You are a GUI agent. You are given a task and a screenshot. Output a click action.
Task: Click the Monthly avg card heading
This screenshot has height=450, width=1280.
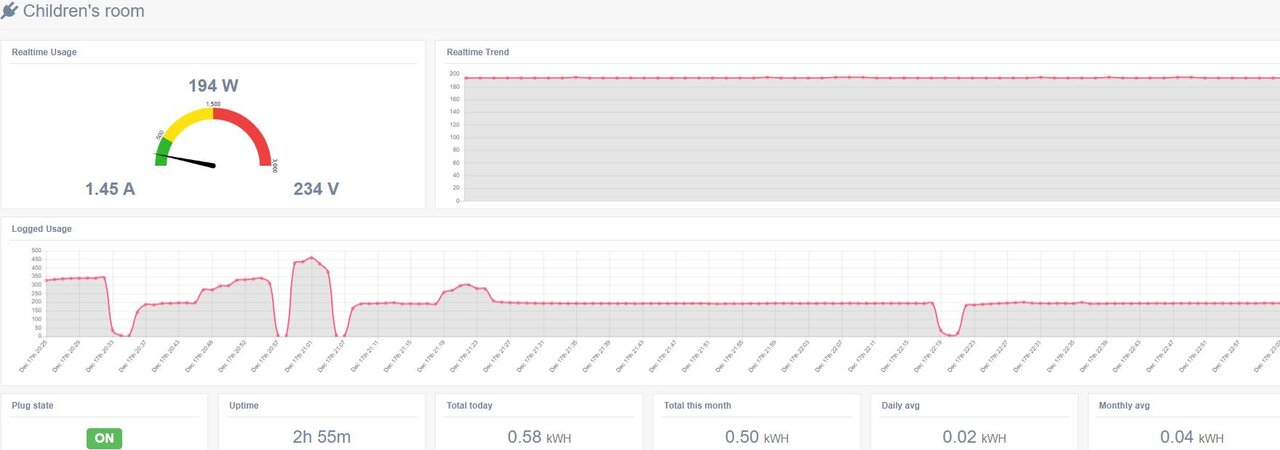point(1125,406)
